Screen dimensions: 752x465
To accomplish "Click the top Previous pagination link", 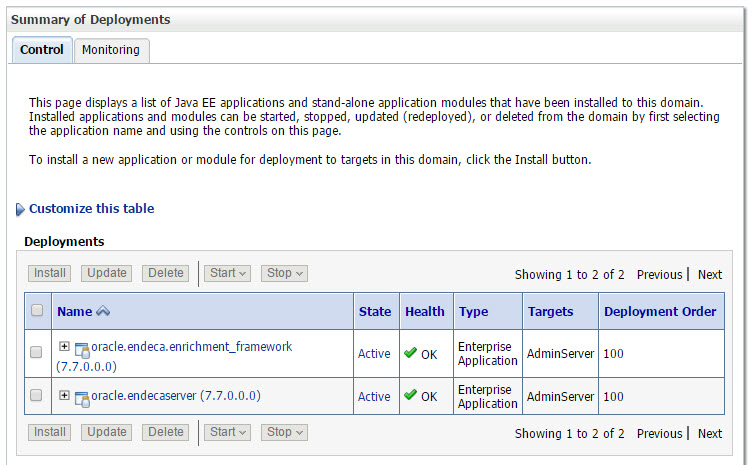I will 659,275.
